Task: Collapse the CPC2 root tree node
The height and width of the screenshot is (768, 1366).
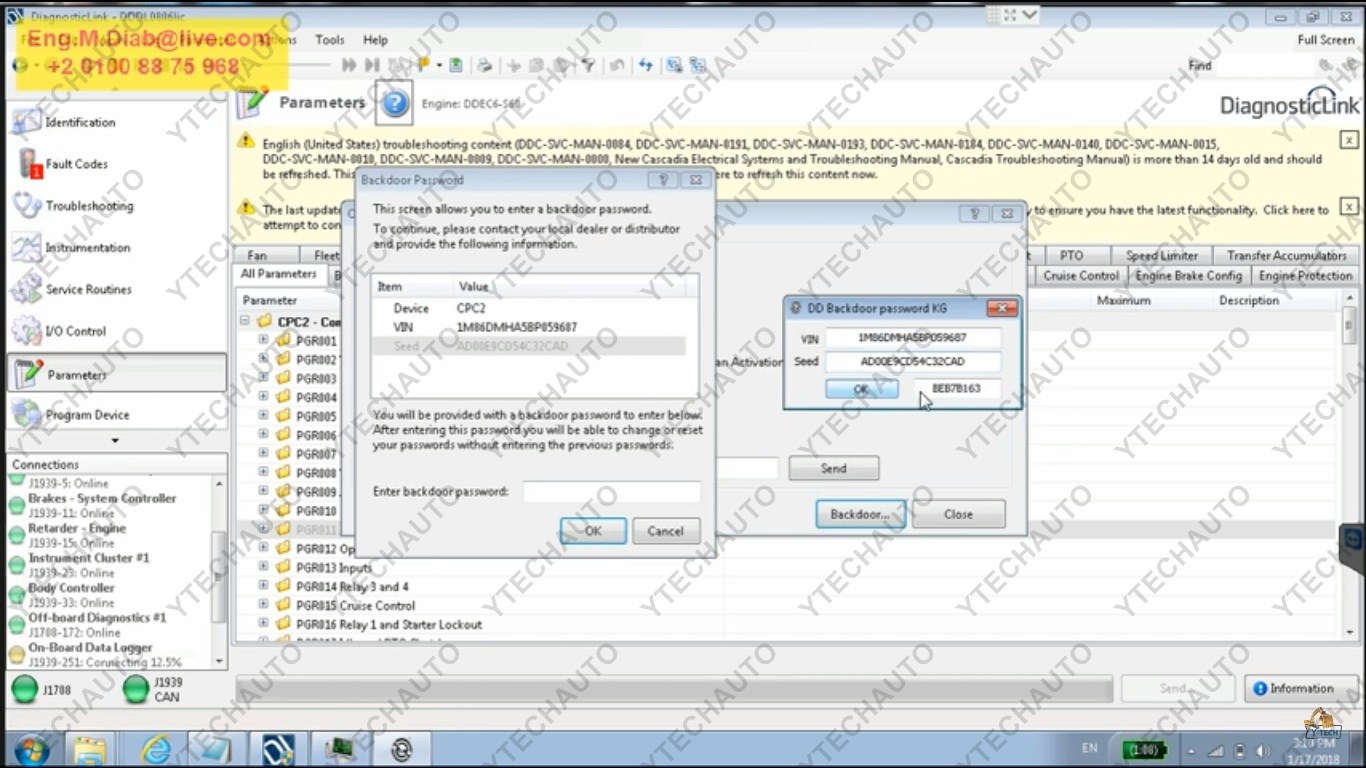Action: (245, 321)
